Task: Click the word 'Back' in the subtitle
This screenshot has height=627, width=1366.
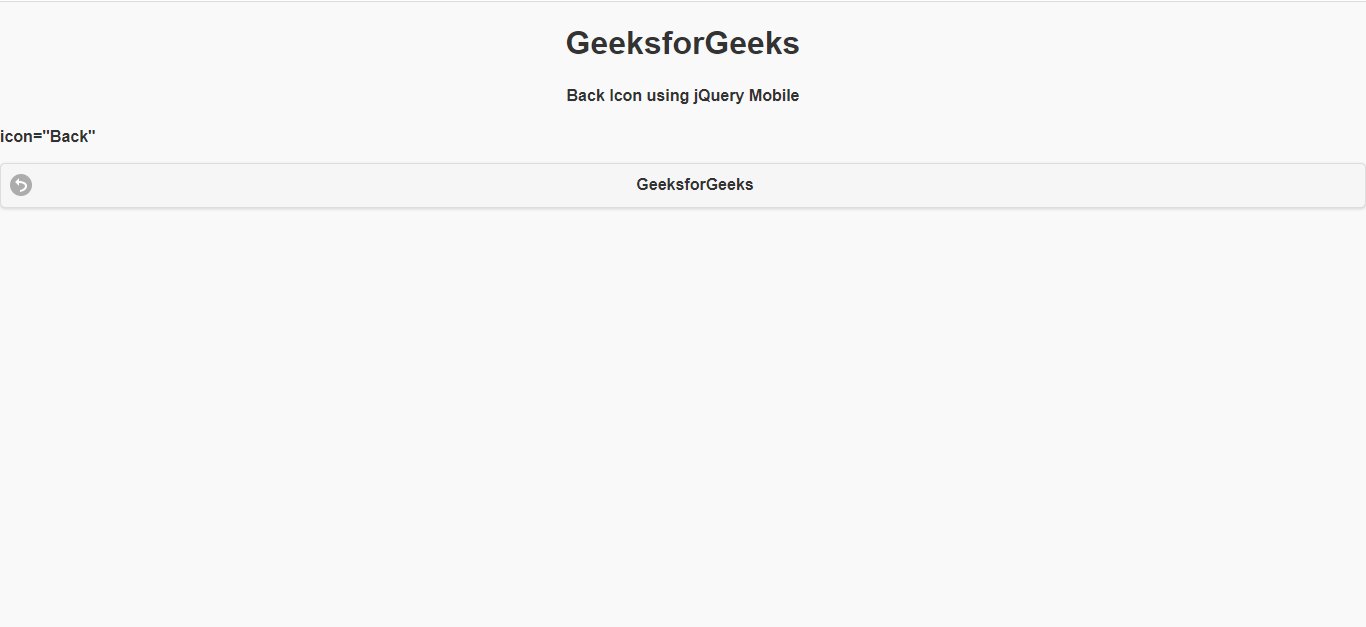Action: point(586,96)
